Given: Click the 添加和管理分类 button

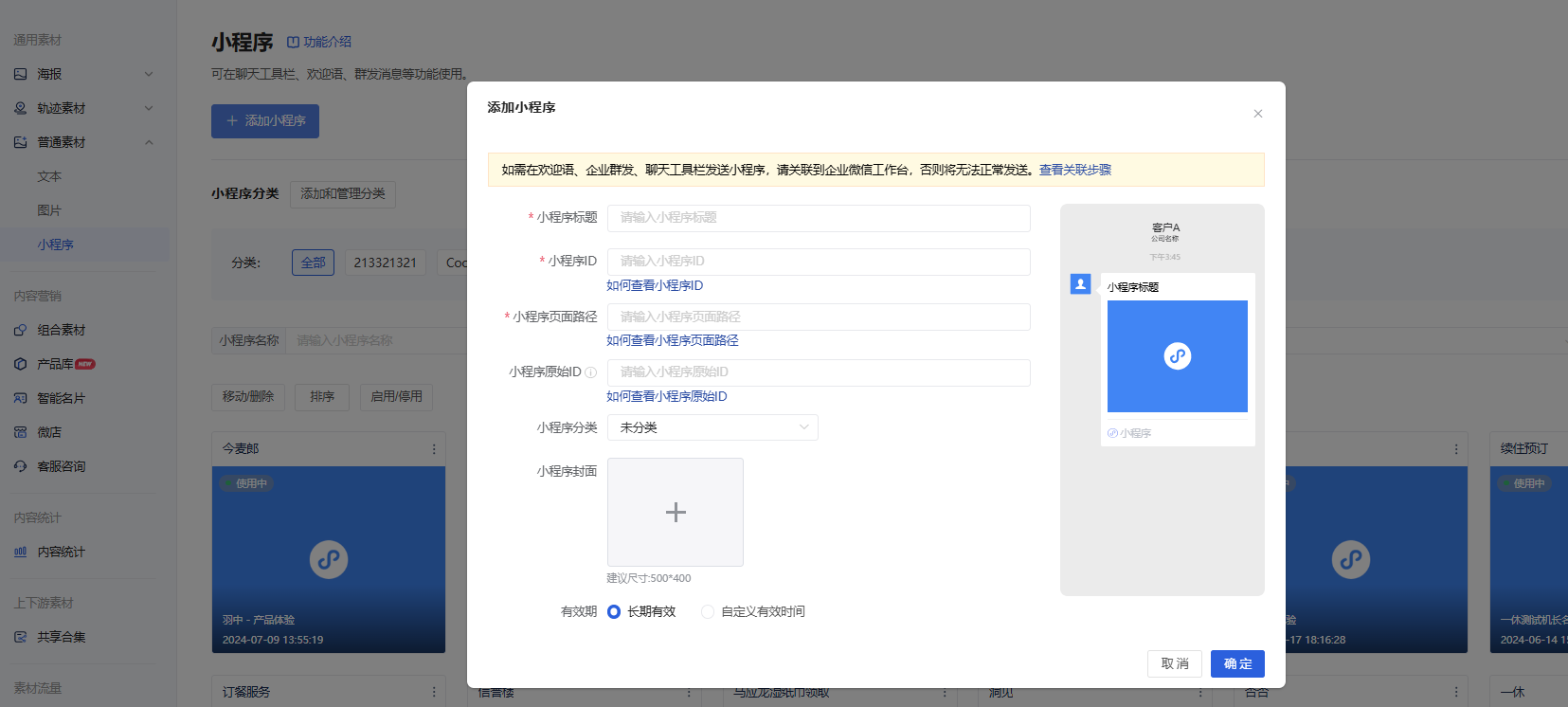Looking at the screenshot, I should click(343, 194).
